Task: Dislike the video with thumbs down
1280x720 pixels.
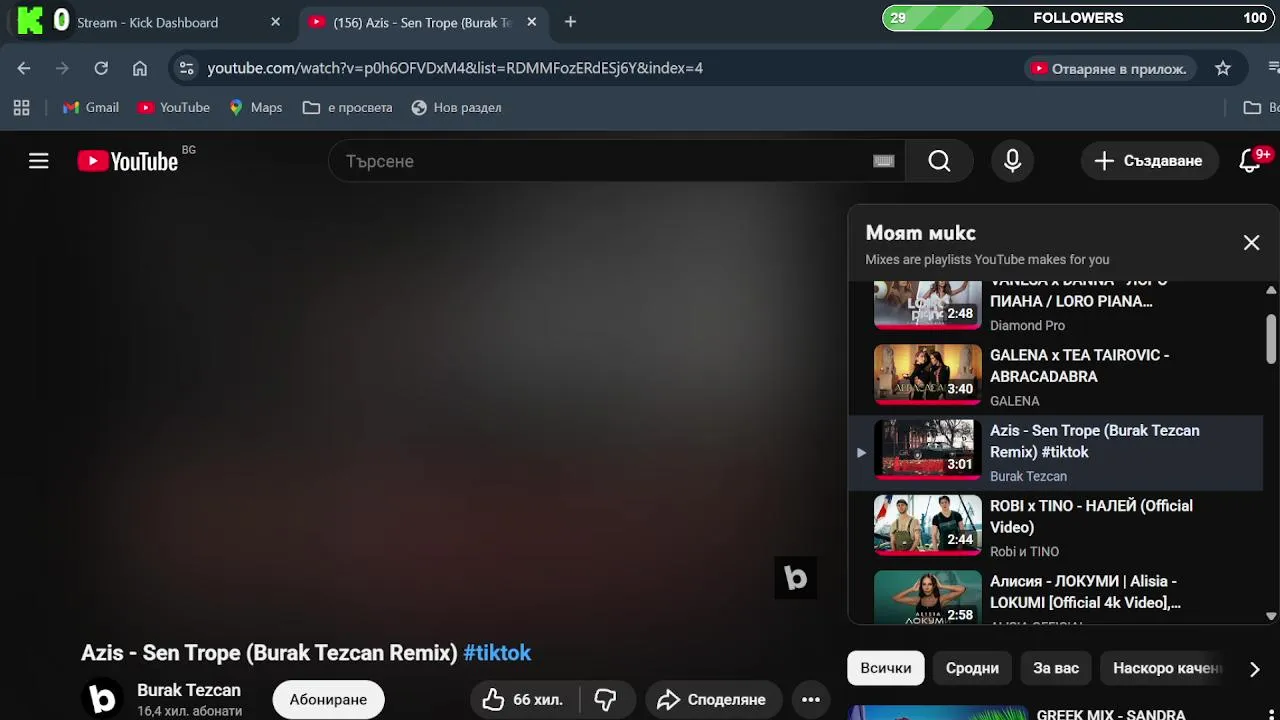Action: (606, 700)
